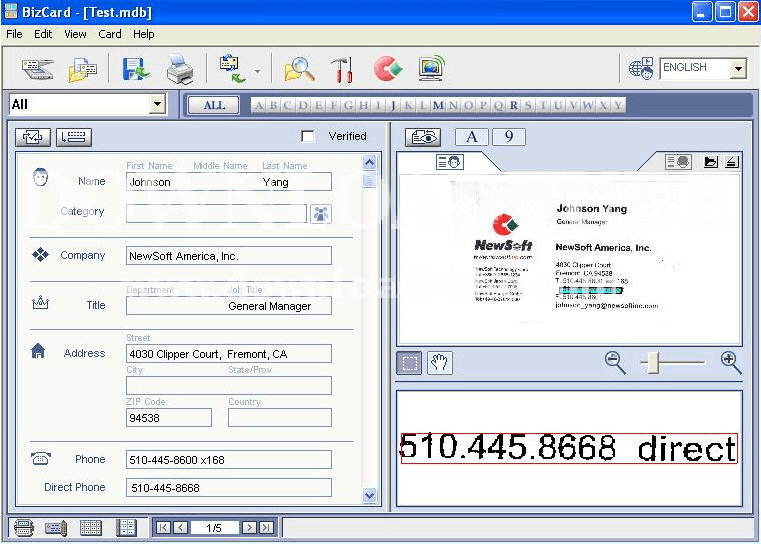
Task: Select the front side card tab
Action: click(449, 162)
